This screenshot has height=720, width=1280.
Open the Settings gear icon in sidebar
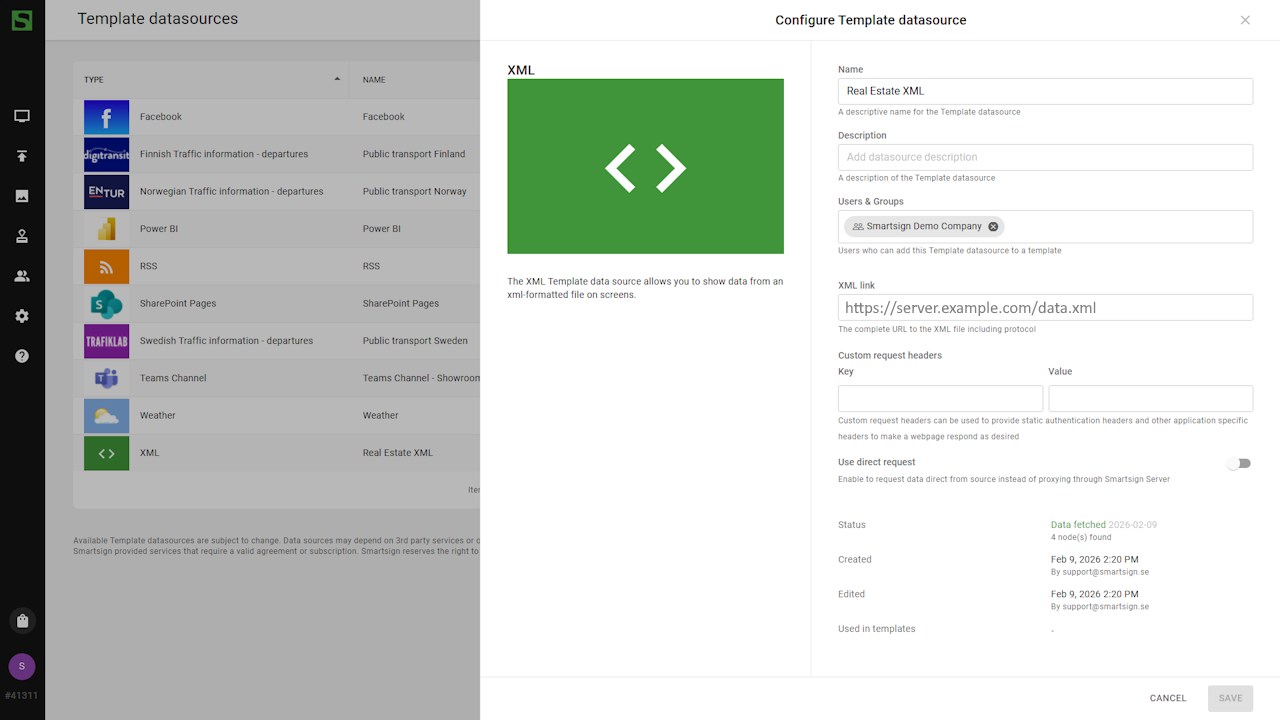pyautogui.click(x=22, y=316)
